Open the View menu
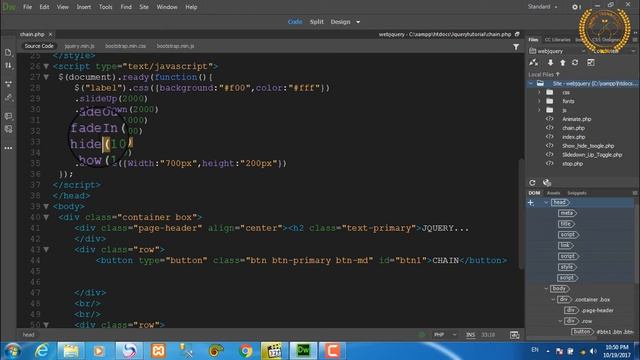This screenshot has width=640, height=360. point(62,7)
